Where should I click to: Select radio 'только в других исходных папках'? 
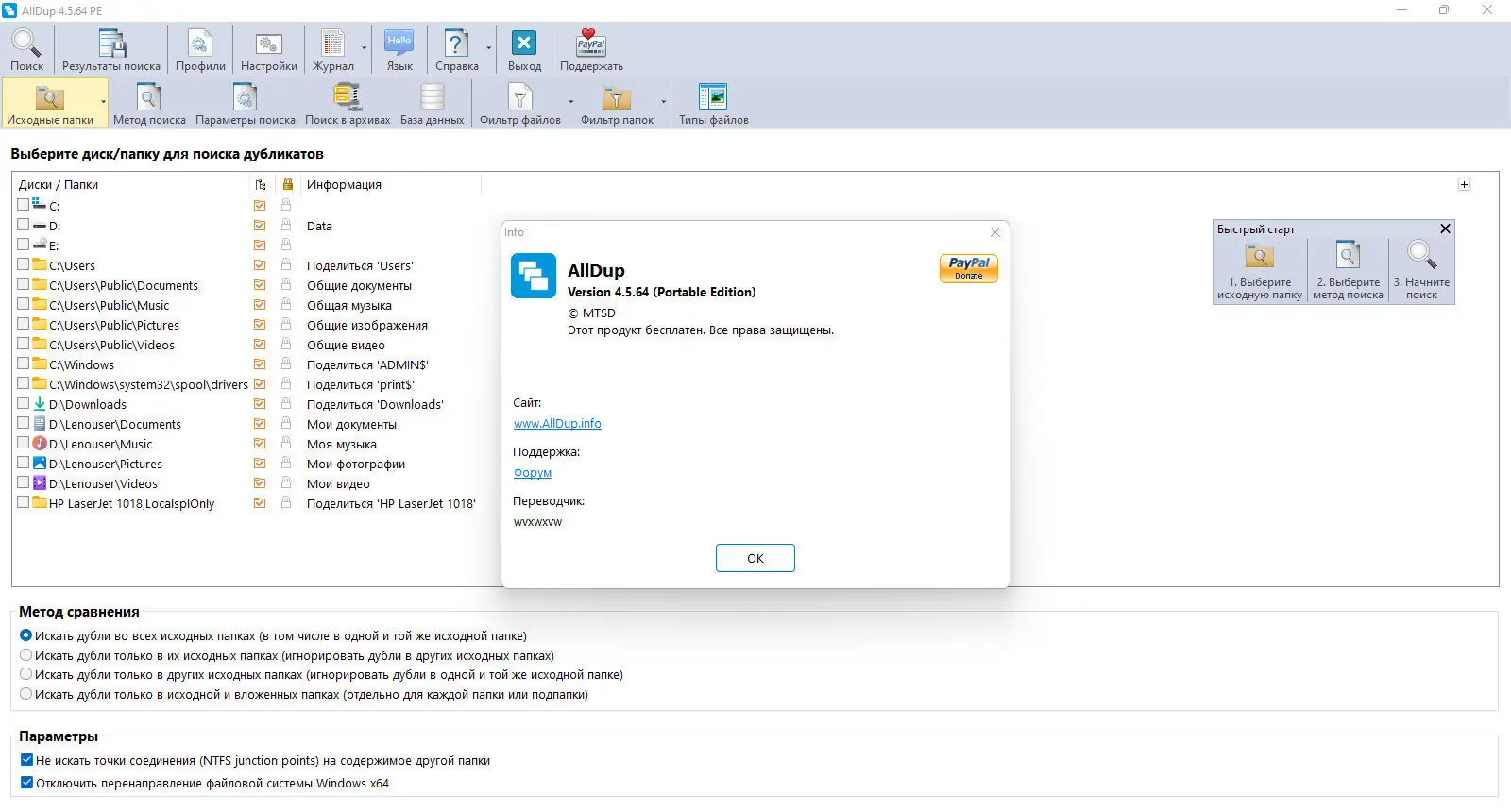(26, 674)
